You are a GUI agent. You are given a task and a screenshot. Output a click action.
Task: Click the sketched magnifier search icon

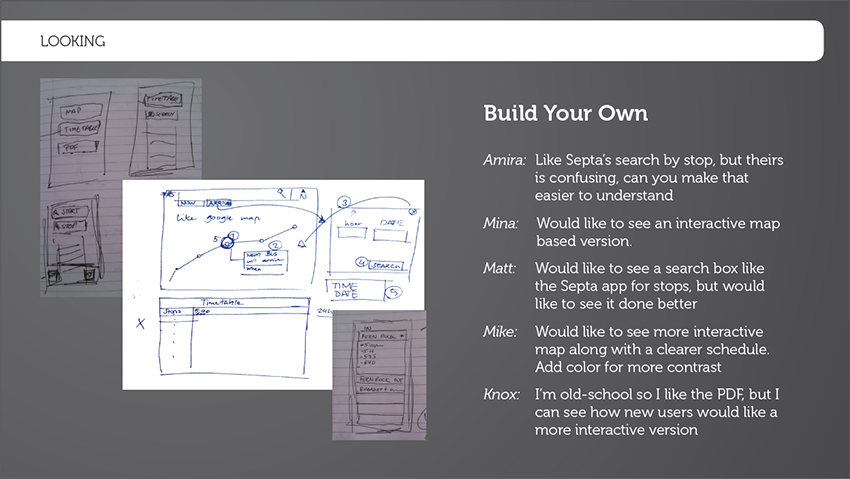tap(281, 193)
